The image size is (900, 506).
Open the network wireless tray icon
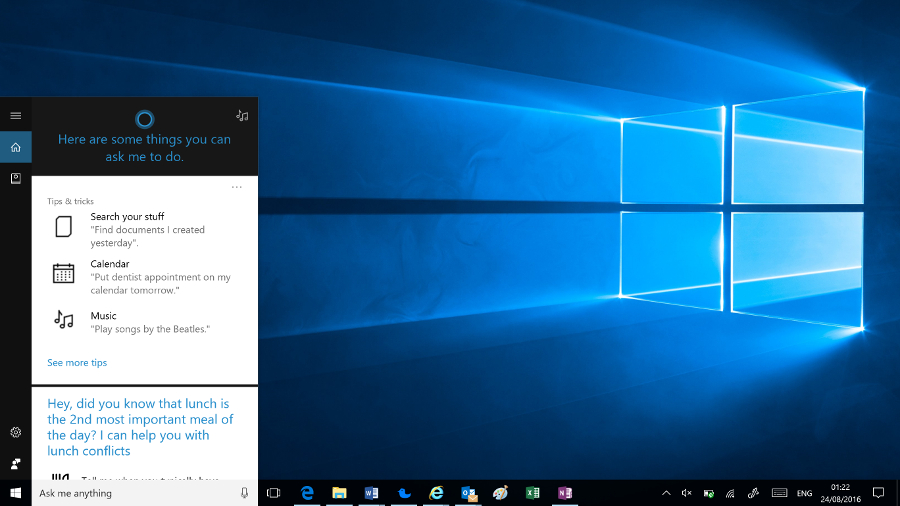tap(730, 493)
